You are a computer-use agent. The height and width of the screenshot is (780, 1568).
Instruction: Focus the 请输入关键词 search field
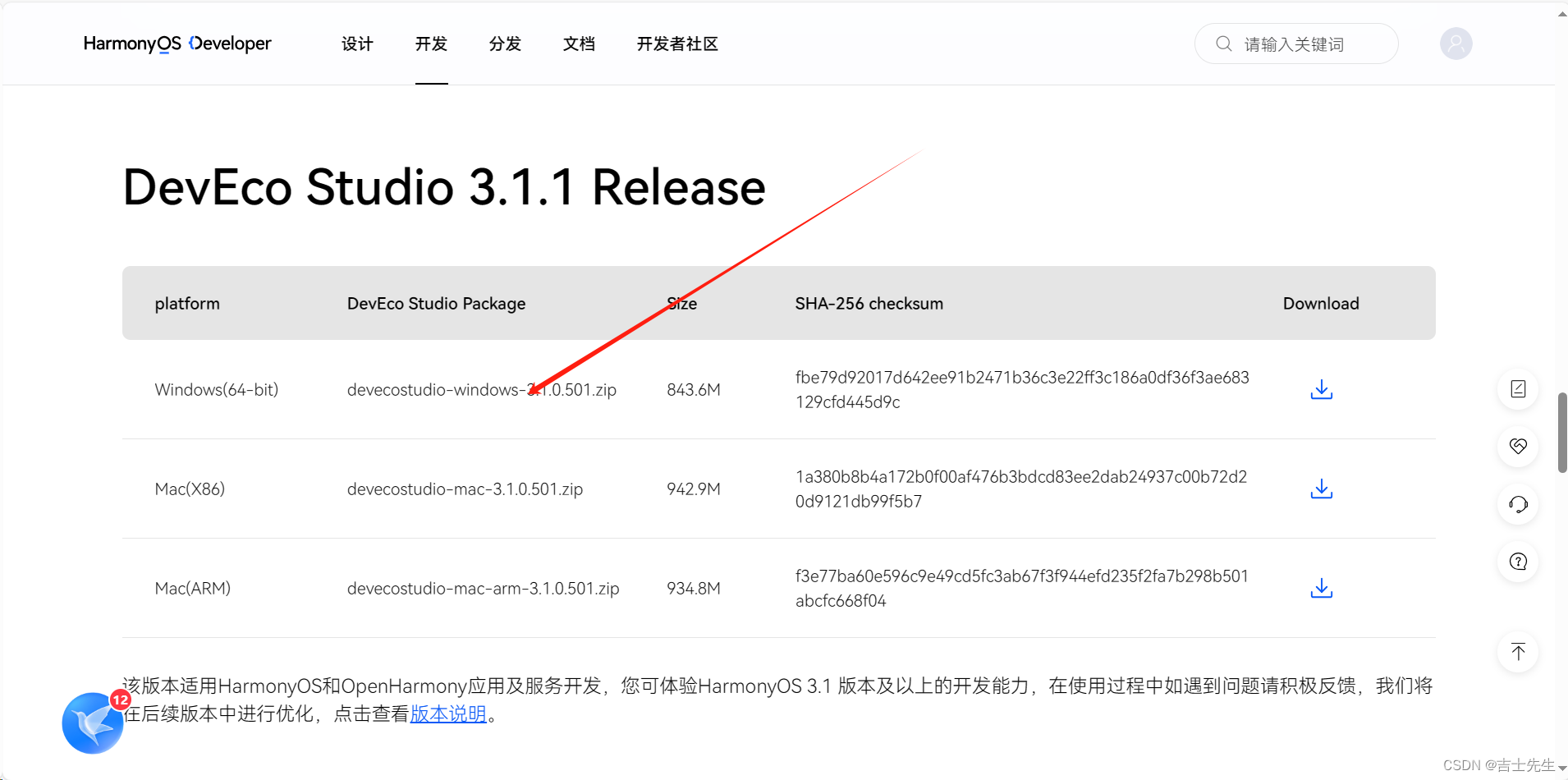1296,44
